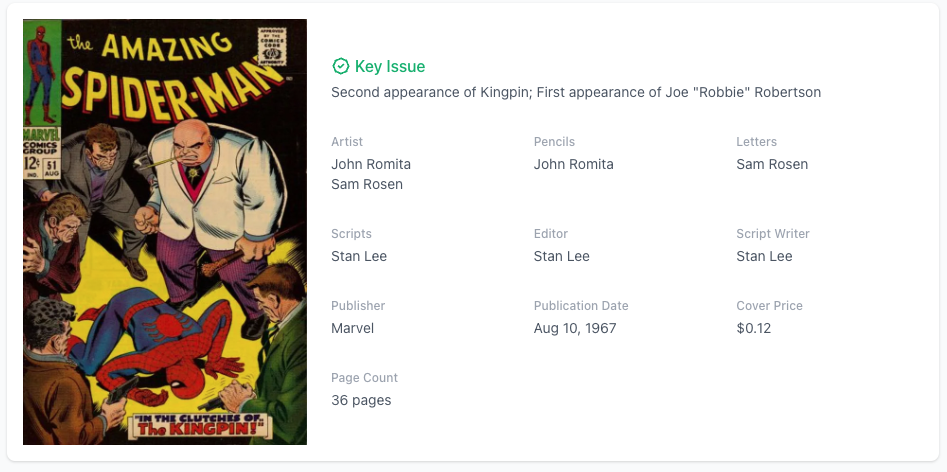Click the Aug 10, 1967 publication date
Screen dimensions: 947x472
575,328
